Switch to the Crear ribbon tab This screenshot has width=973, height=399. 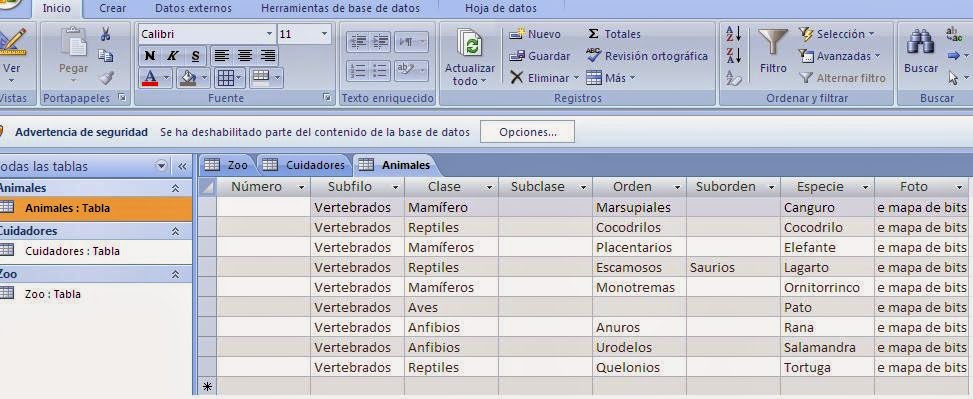pyautogui.click(x=112, y=9)
